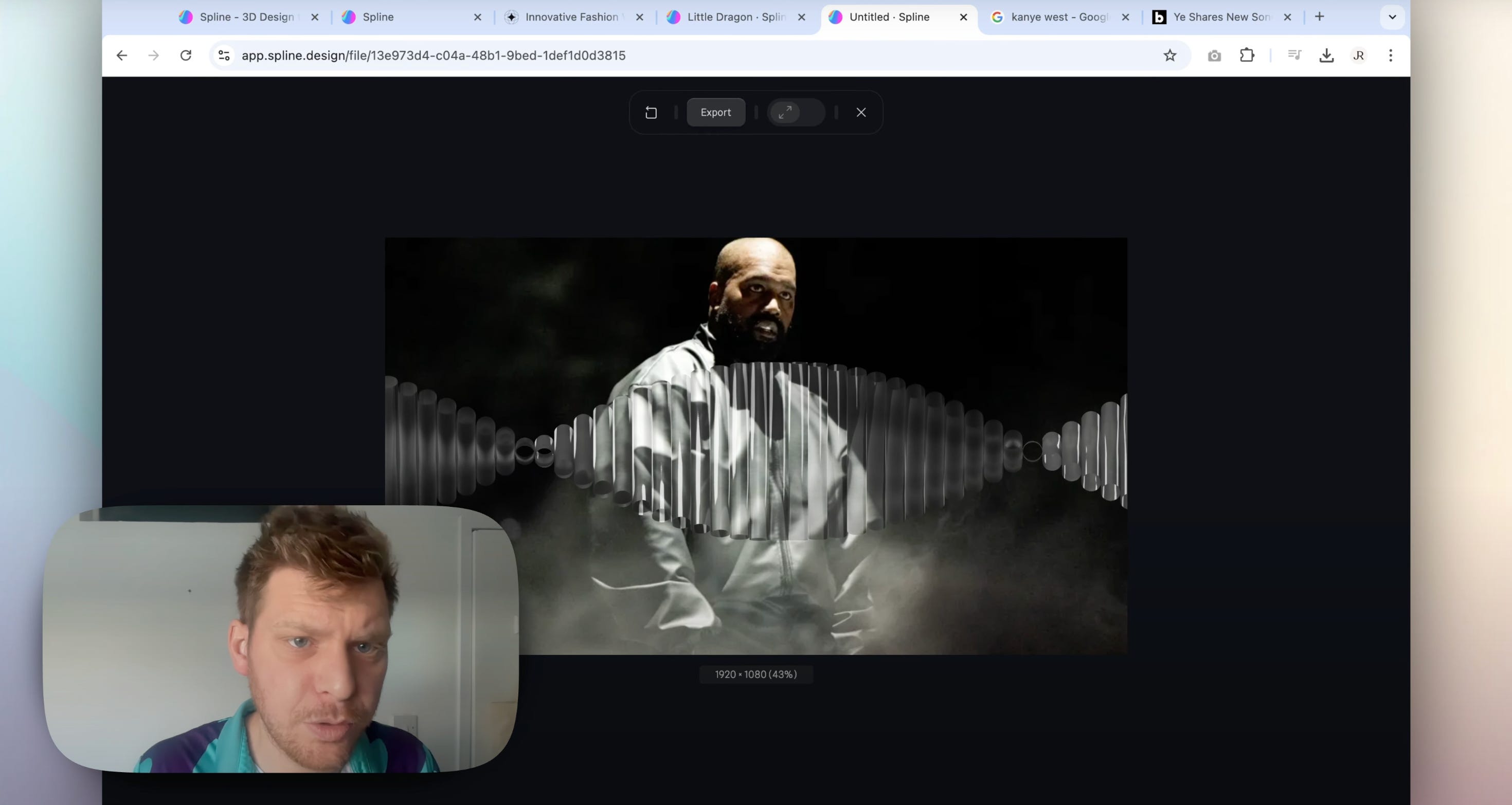
Task: Bookmark this page with the star icon
Action: click(x=1170, y=55)
